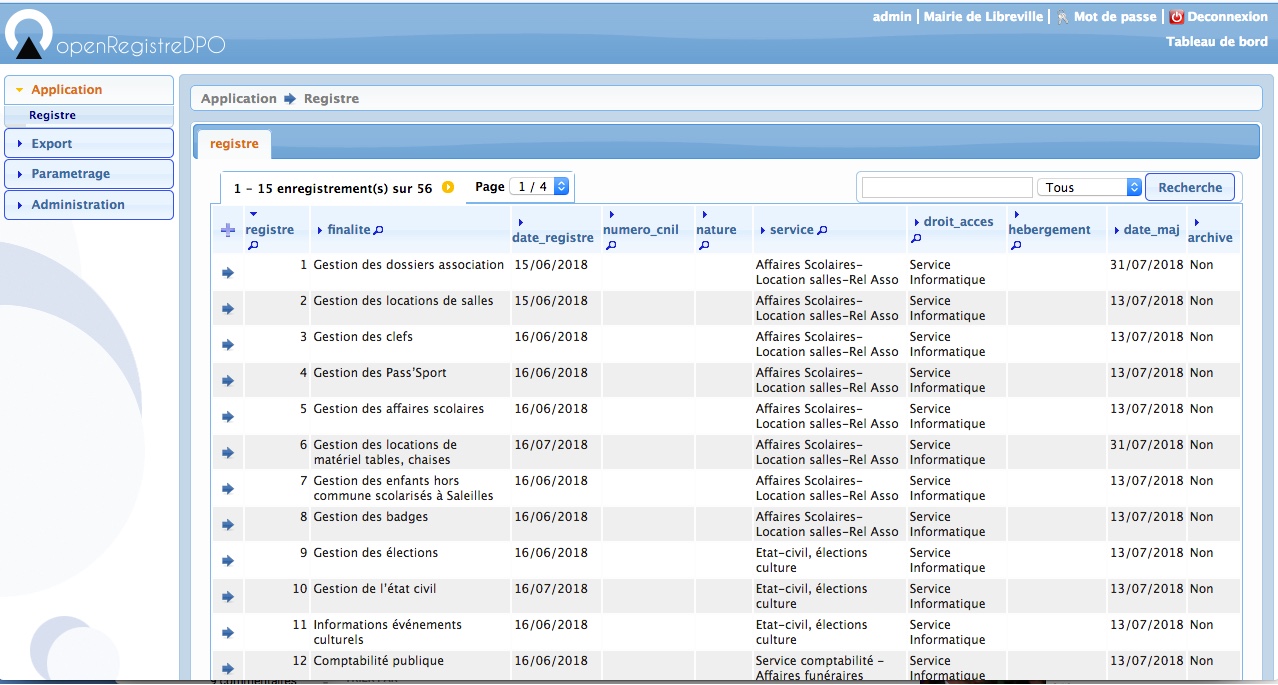Open record 2 Gestion des locations de salles arrow
Viewport: 1278px width, 685px height.
228,309
